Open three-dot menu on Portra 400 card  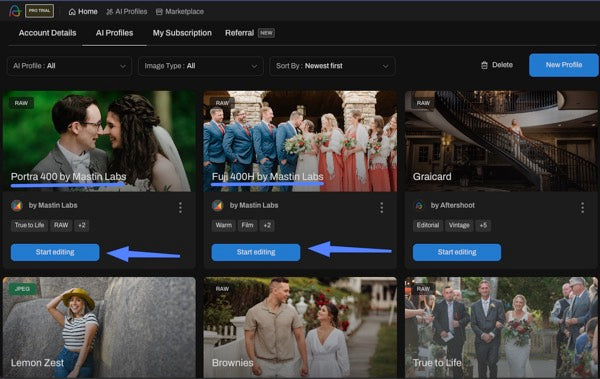tap(180, 208)
